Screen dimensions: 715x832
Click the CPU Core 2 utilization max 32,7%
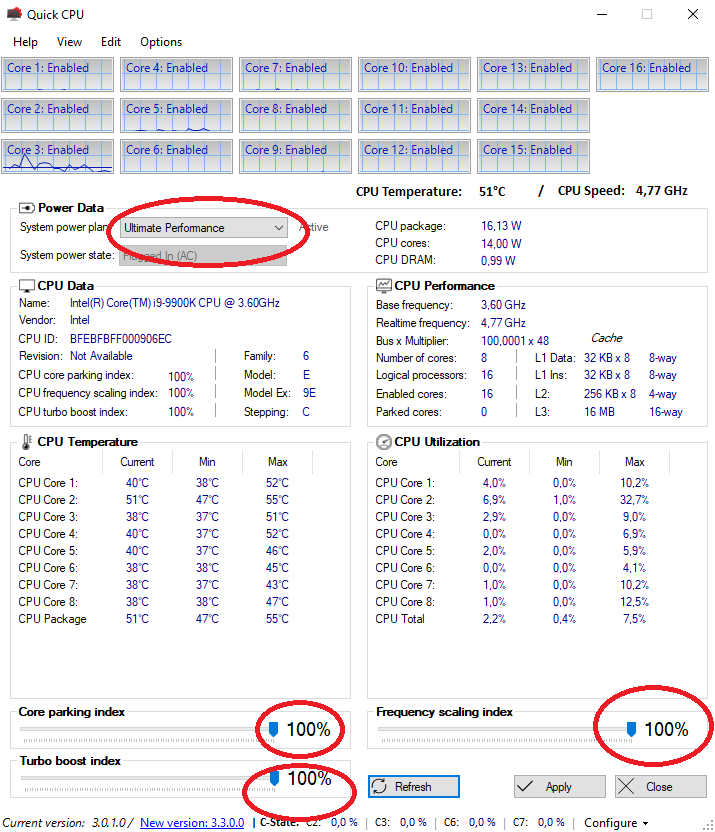(x=634, y=500)
